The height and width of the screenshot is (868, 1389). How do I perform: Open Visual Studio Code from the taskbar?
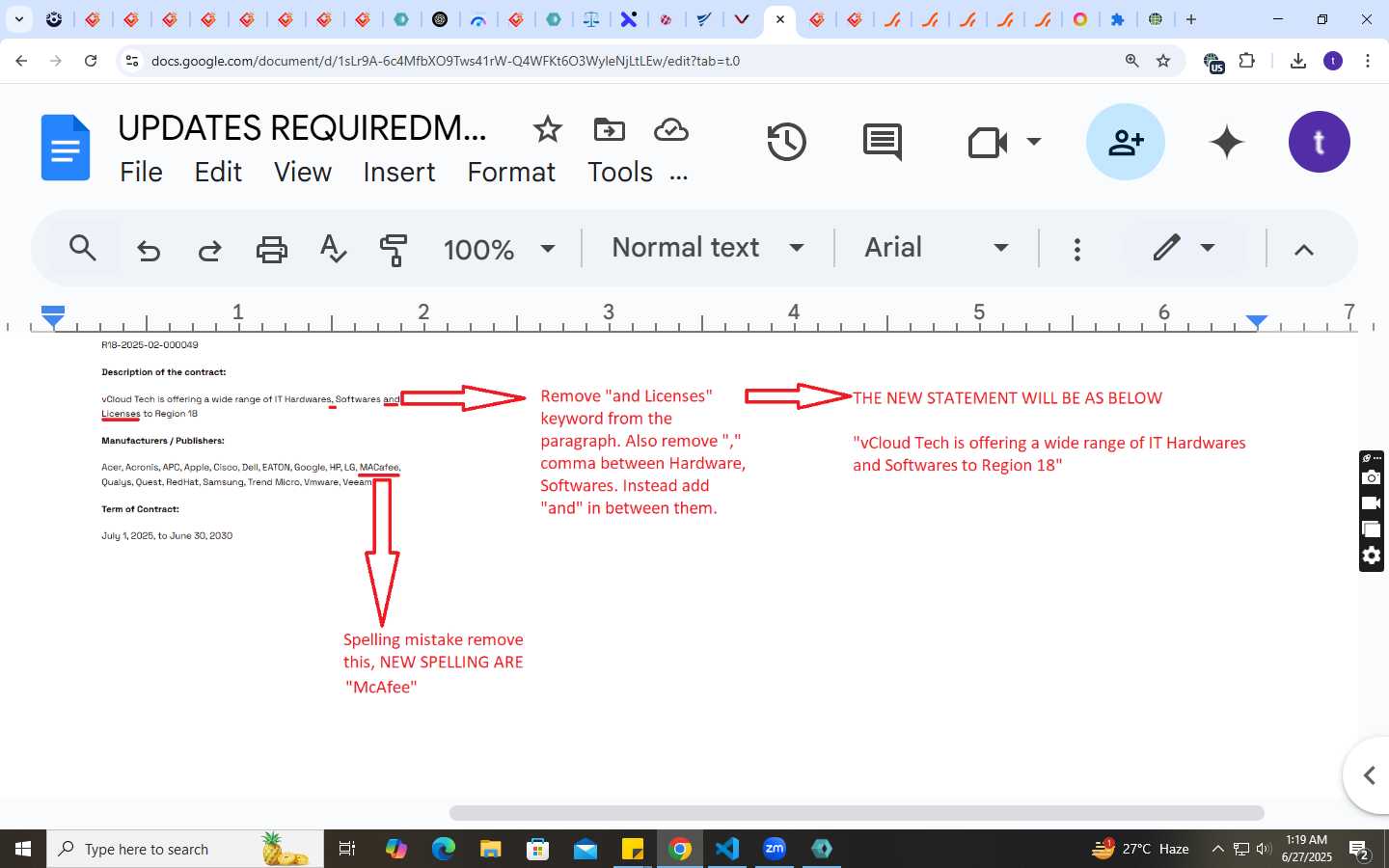(727, 849)
